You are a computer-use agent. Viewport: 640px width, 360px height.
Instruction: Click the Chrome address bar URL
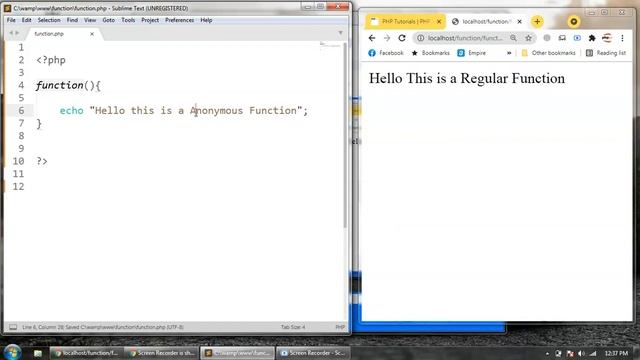465,38
